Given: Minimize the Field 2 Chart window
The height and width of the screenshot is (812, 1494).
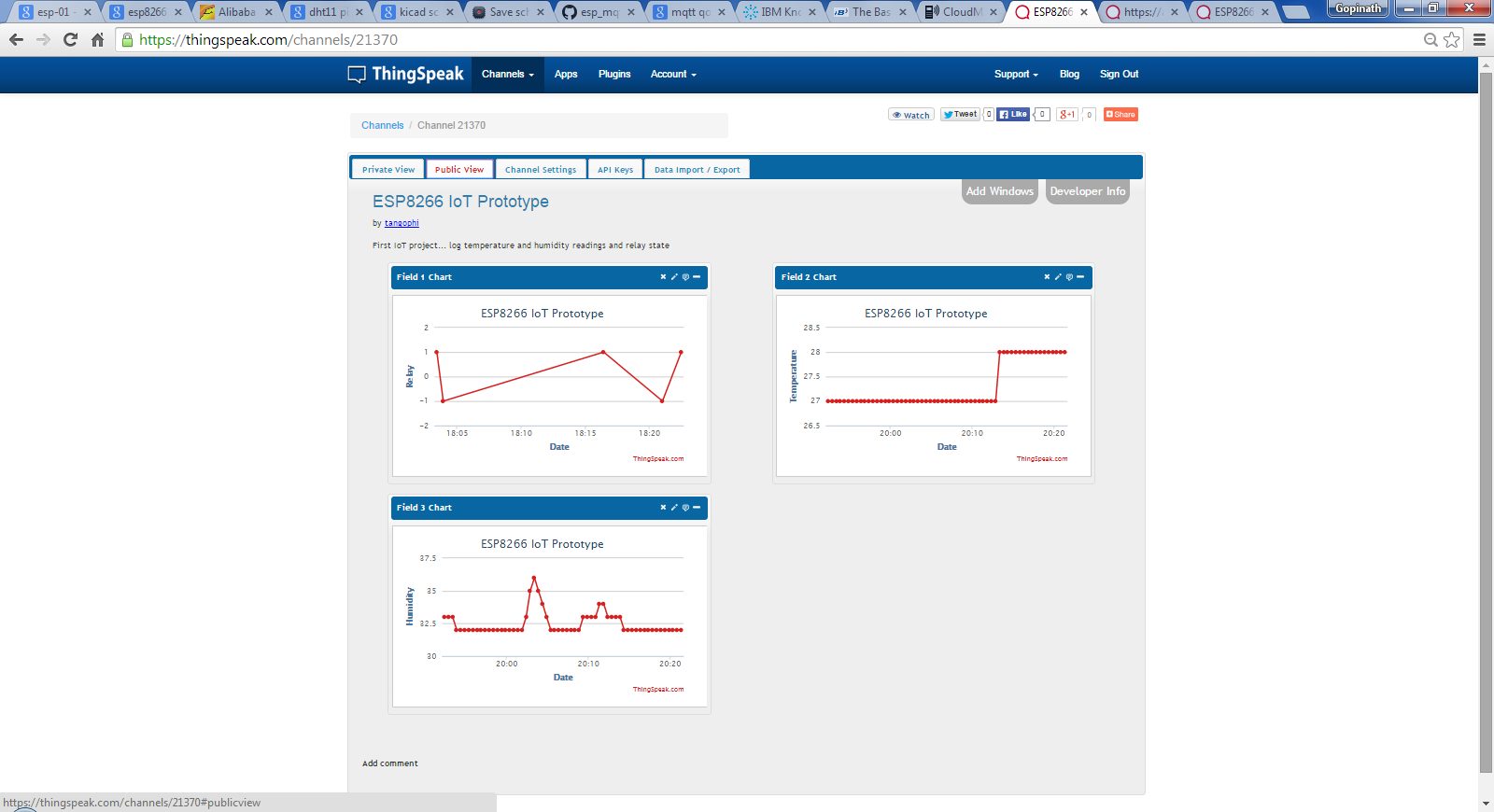Looking at the screenshot, I should click(x=1080, y=277).
